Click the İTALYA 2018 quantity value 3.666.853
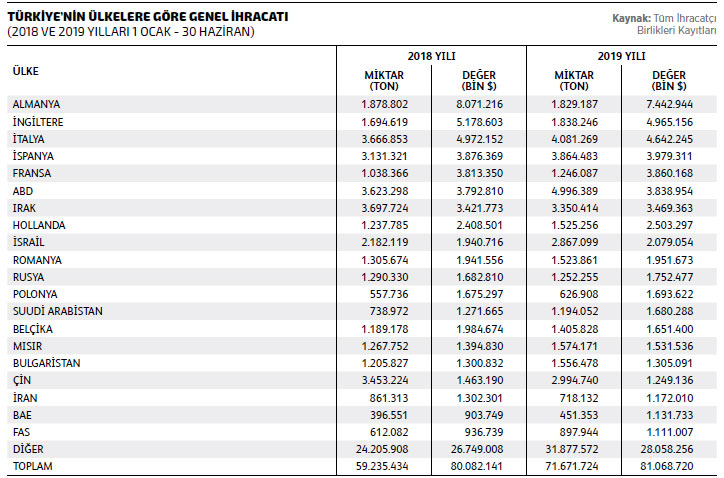This screenshot has height=478, width=724. pos(385,139)
